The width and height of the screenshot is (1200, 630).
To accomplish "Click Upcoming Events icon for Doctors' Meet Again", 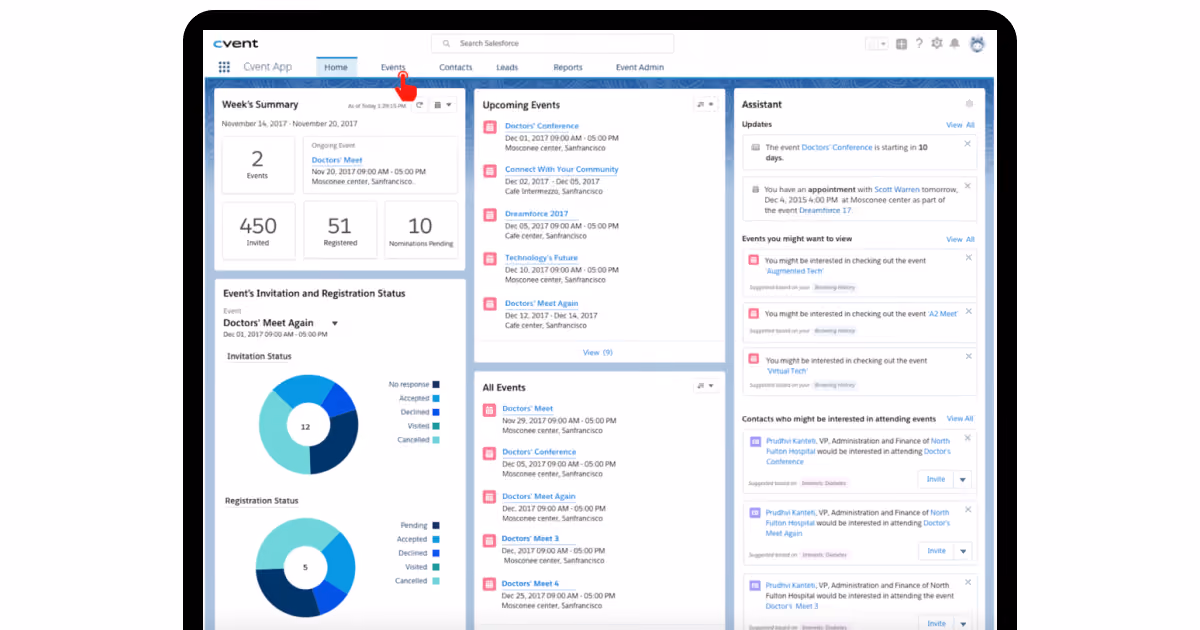I will [490, 304].
